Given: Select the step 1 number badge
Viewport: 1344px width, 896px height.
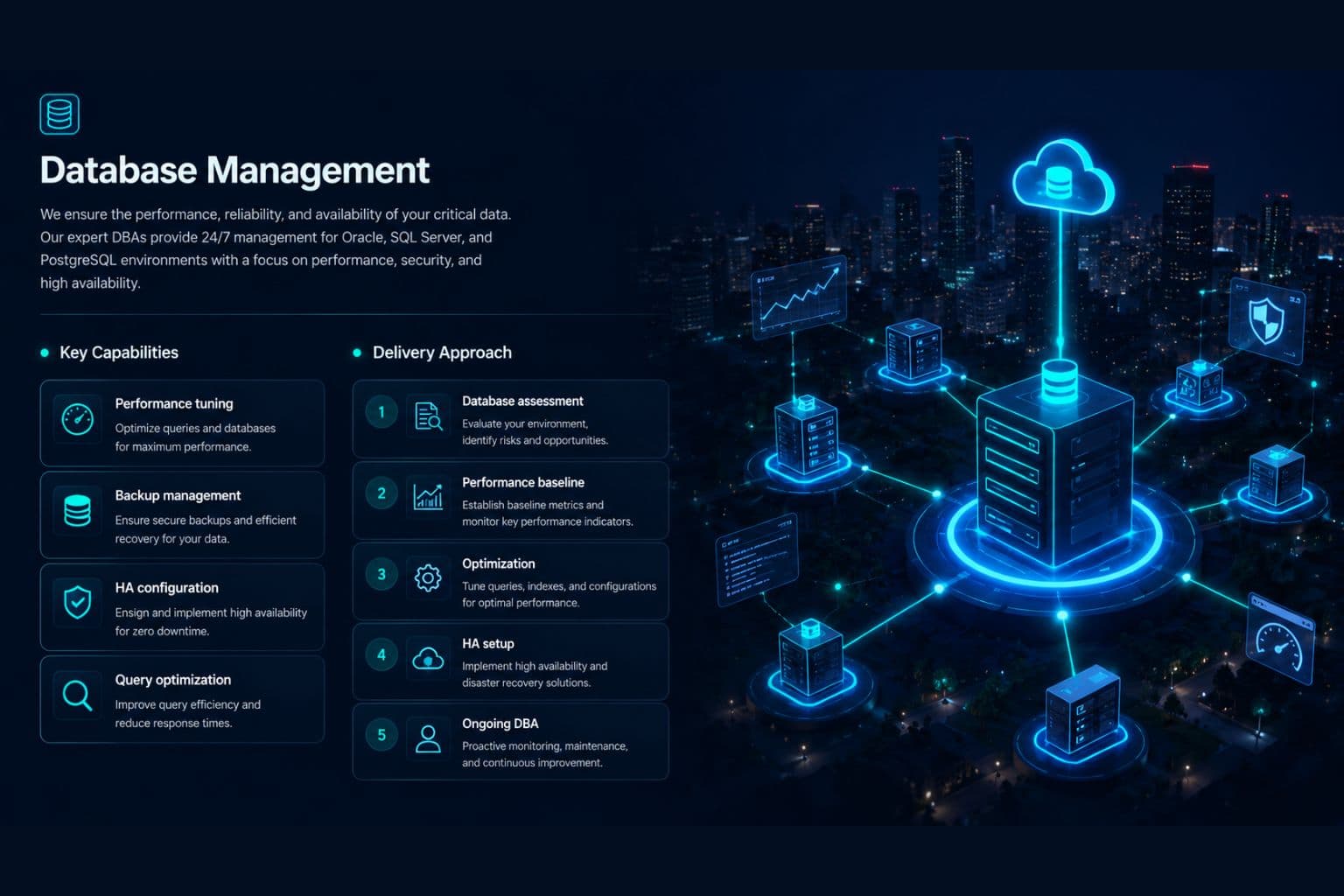Looking at the screenshot, I should click(381, 412).
